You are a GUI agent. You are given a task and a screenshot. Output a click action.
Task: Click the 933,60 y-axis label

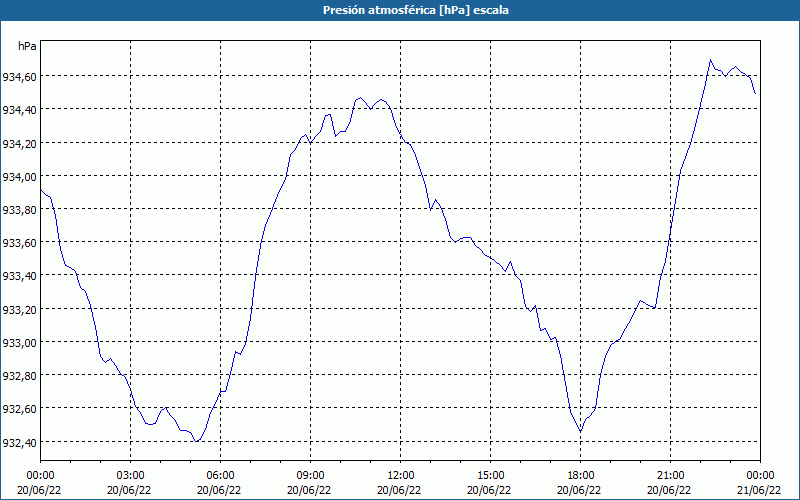click(x=19, y=243)
